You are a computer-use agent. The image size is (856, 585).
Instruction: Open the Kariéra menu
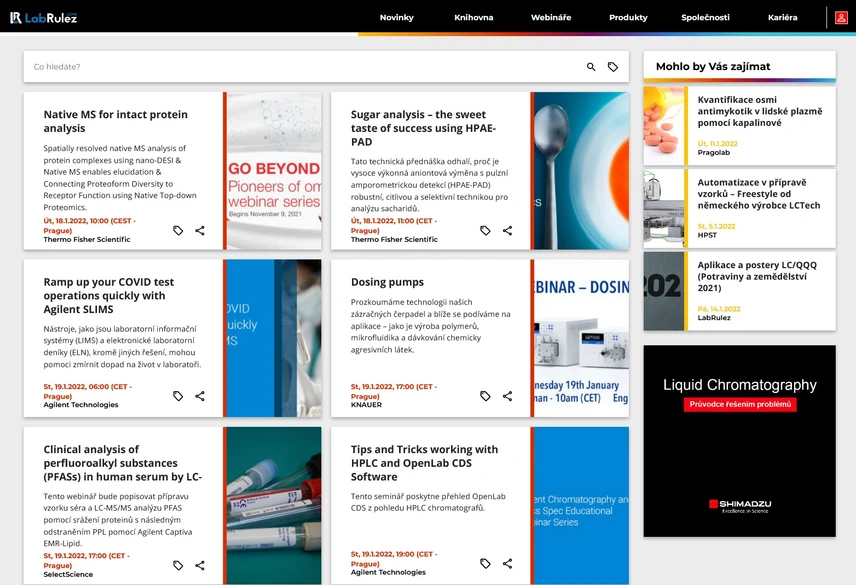tap(782, 17)
